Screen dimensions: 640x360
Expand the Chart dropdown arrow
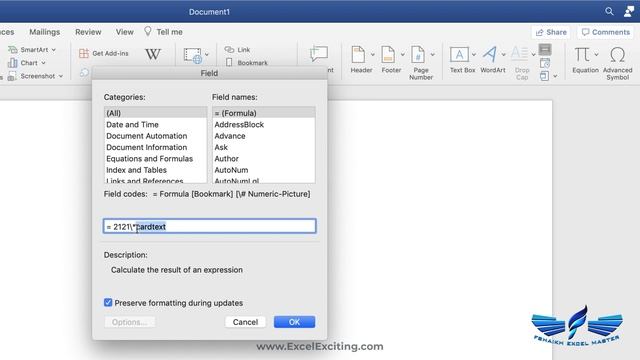pyautogui.click(x=43, y=63)
